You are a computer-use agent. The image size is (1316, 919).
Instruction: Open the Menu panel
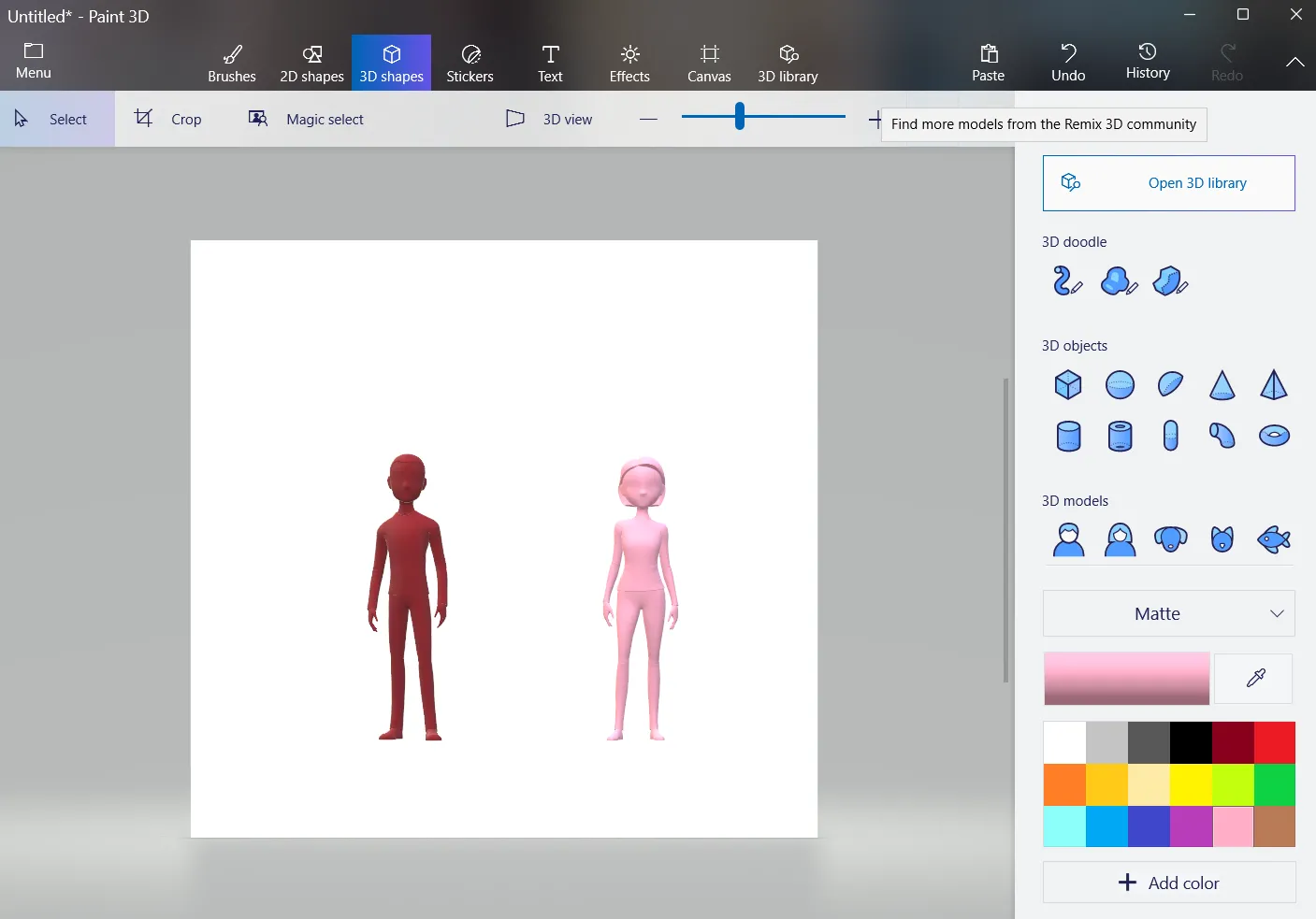click(33, 61)
